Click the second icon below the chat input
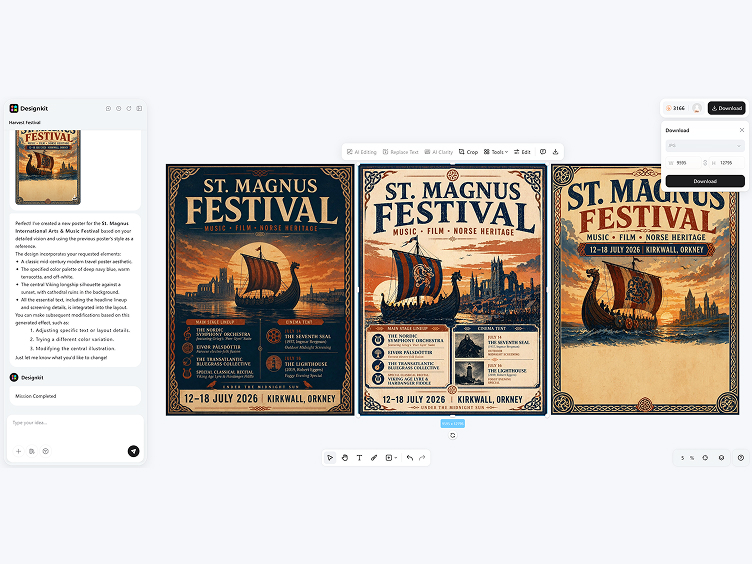The image size is (752, 564). click(32, 451)
